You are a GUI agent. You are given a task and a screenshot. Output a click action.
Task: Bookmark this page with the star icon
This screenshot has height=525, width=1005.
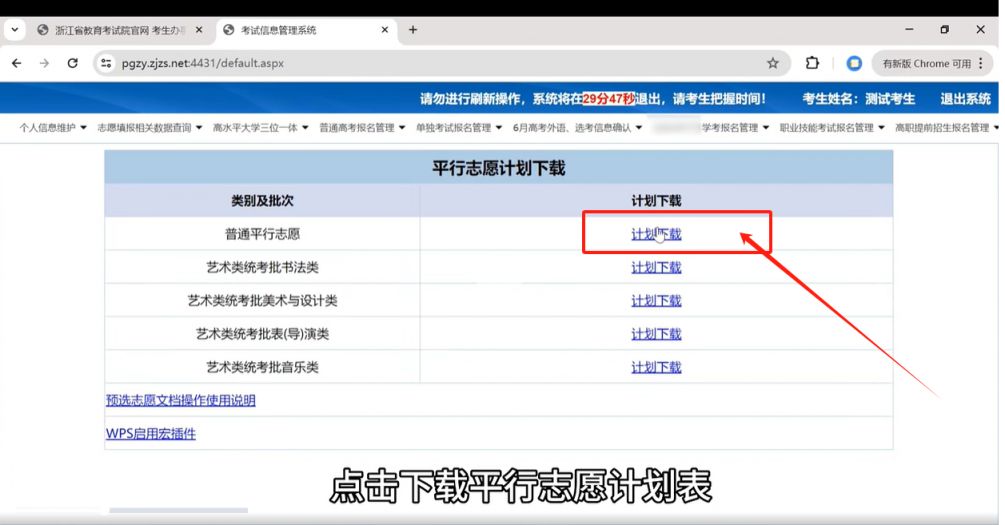coord(772,63)
